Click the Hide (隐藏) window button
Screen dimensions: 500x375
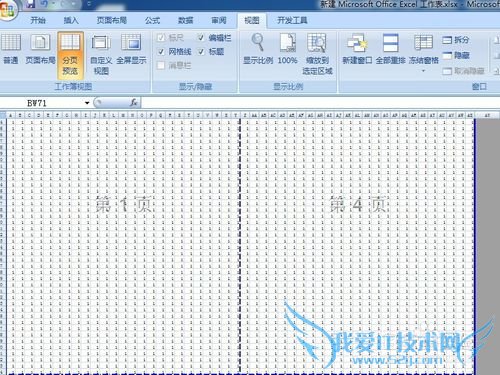click(456, 55)
